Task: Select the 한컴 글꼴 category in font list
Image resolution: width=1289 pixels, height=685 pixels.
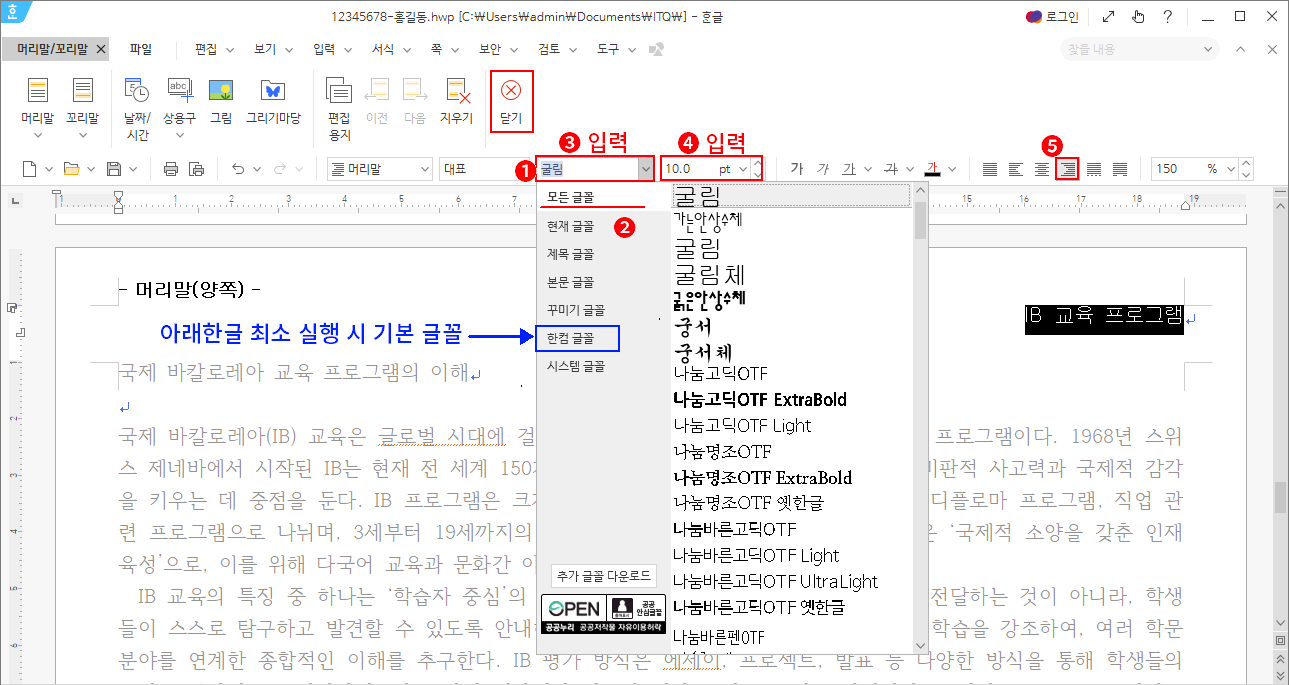Action: coord(578,337)
